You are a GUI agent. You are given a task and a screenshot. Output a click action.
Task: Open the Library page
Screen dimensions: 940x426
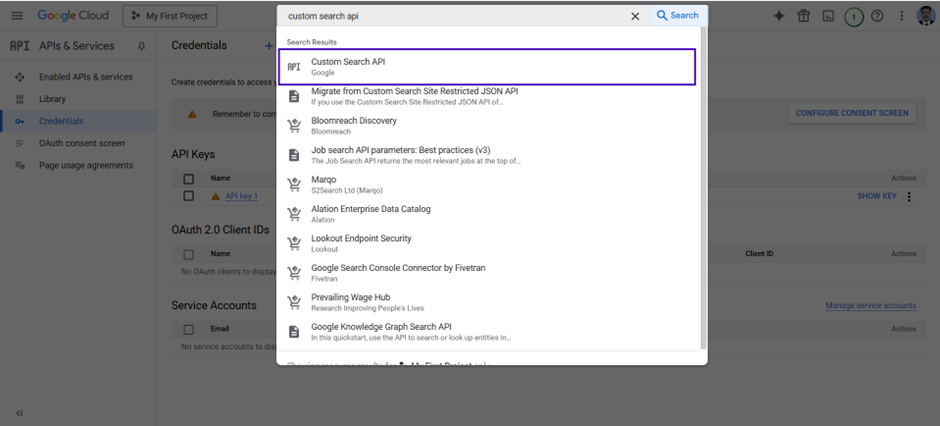52,99
